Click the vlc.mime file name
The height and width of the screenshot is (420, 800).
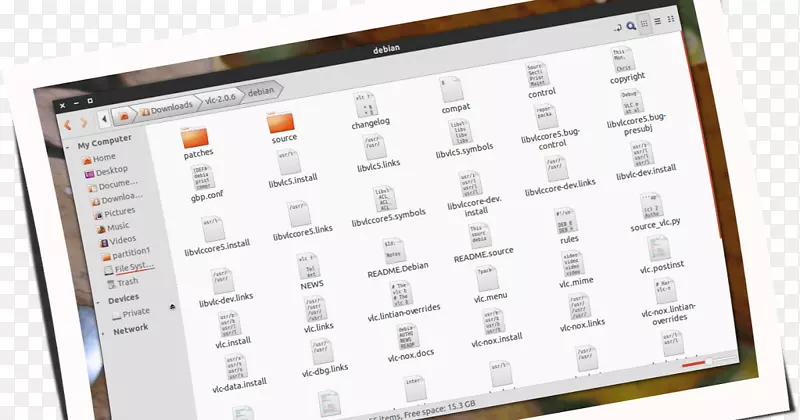pyautogui.click(x=576, y=282)
